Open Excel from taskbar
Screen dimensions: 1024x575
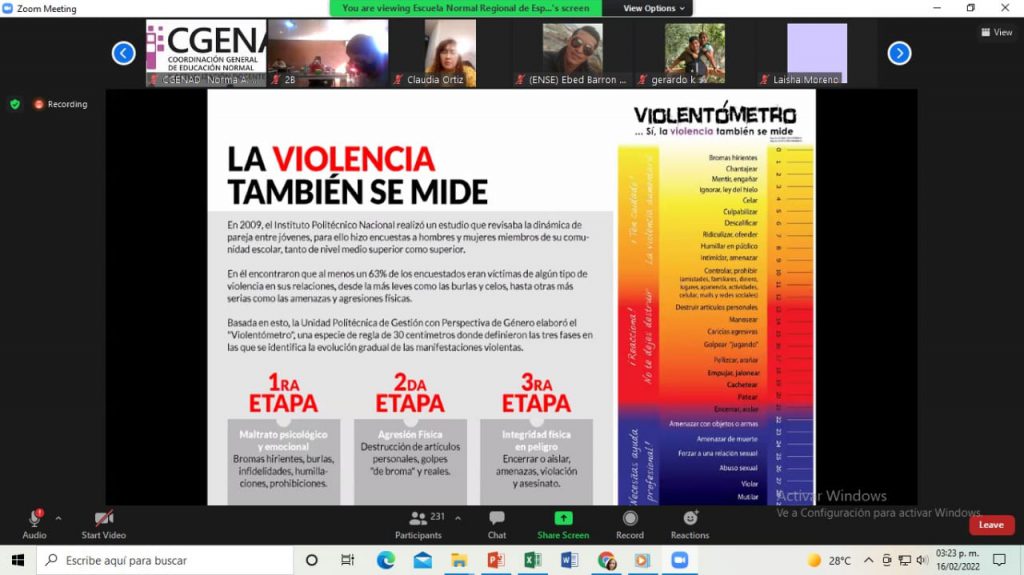pos(533,560)
